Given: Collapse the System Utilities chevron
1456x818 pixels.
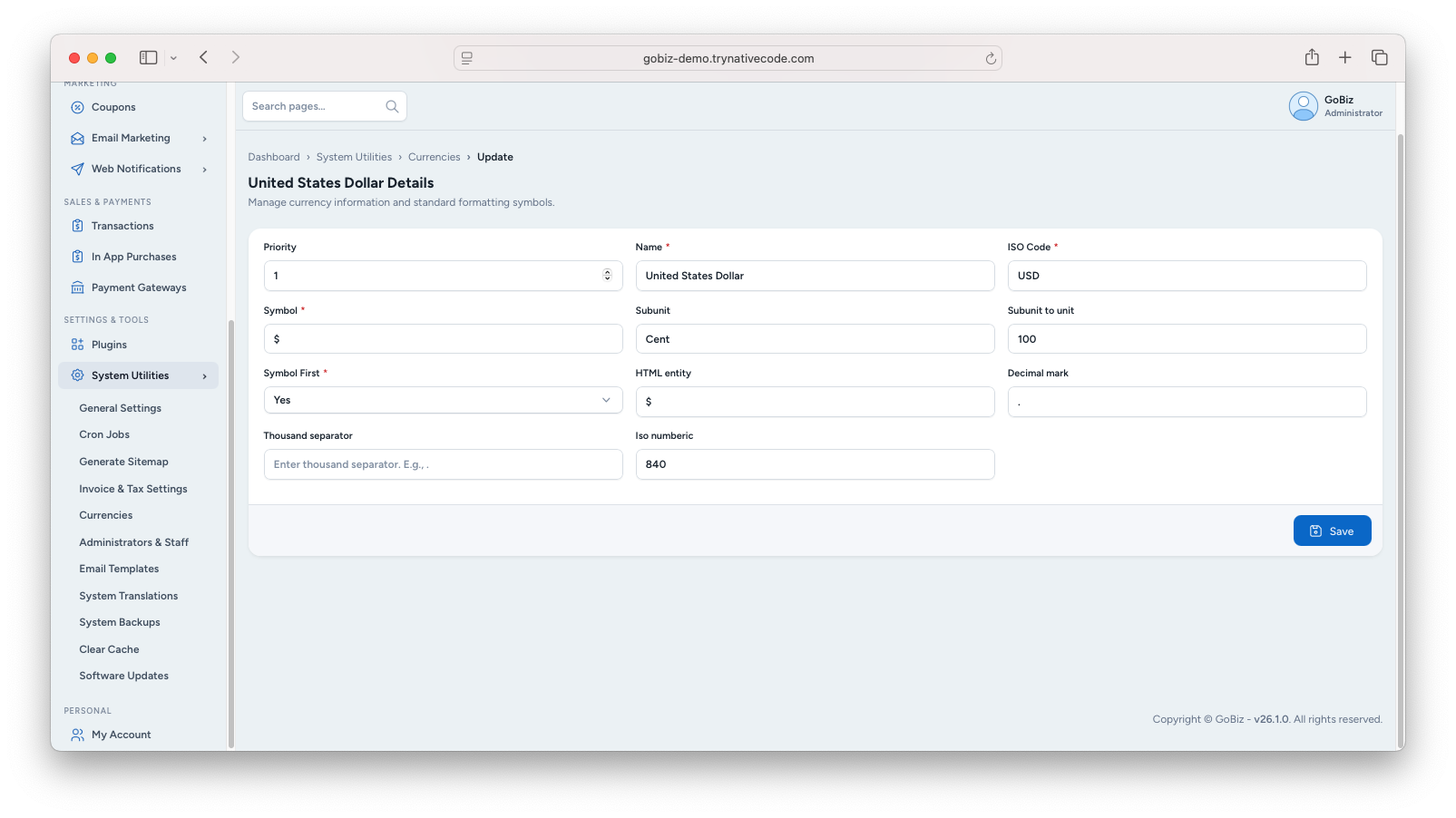Looking at the screenshot, I should tap(205, 376).
